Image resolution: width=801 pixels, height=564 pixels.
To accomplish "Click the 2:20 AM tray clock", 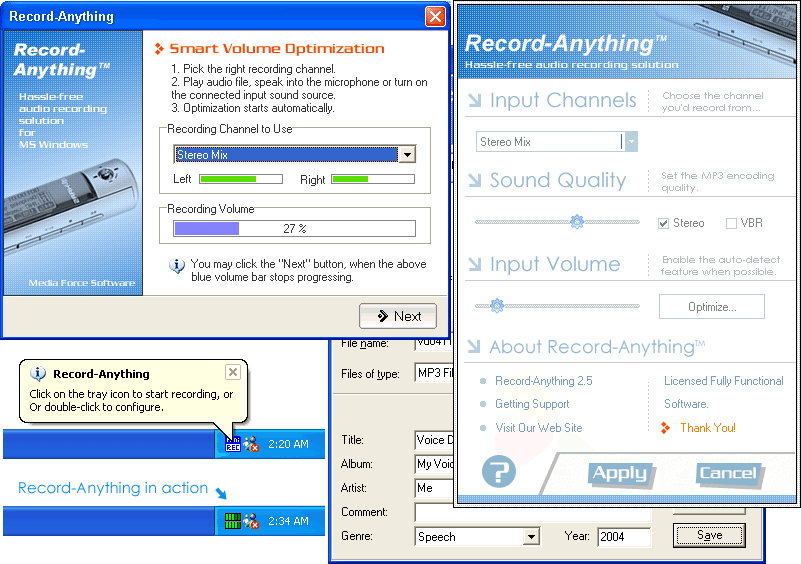I will tap(288, 444).
